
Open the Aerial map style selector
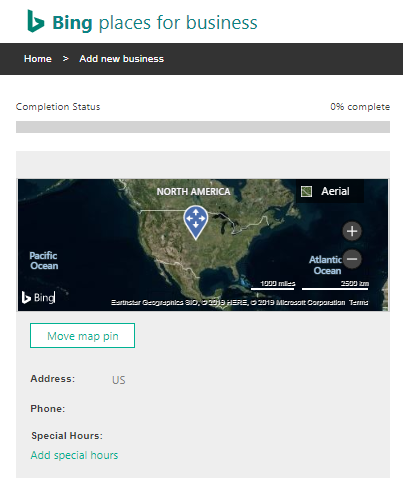pos(330,191)
